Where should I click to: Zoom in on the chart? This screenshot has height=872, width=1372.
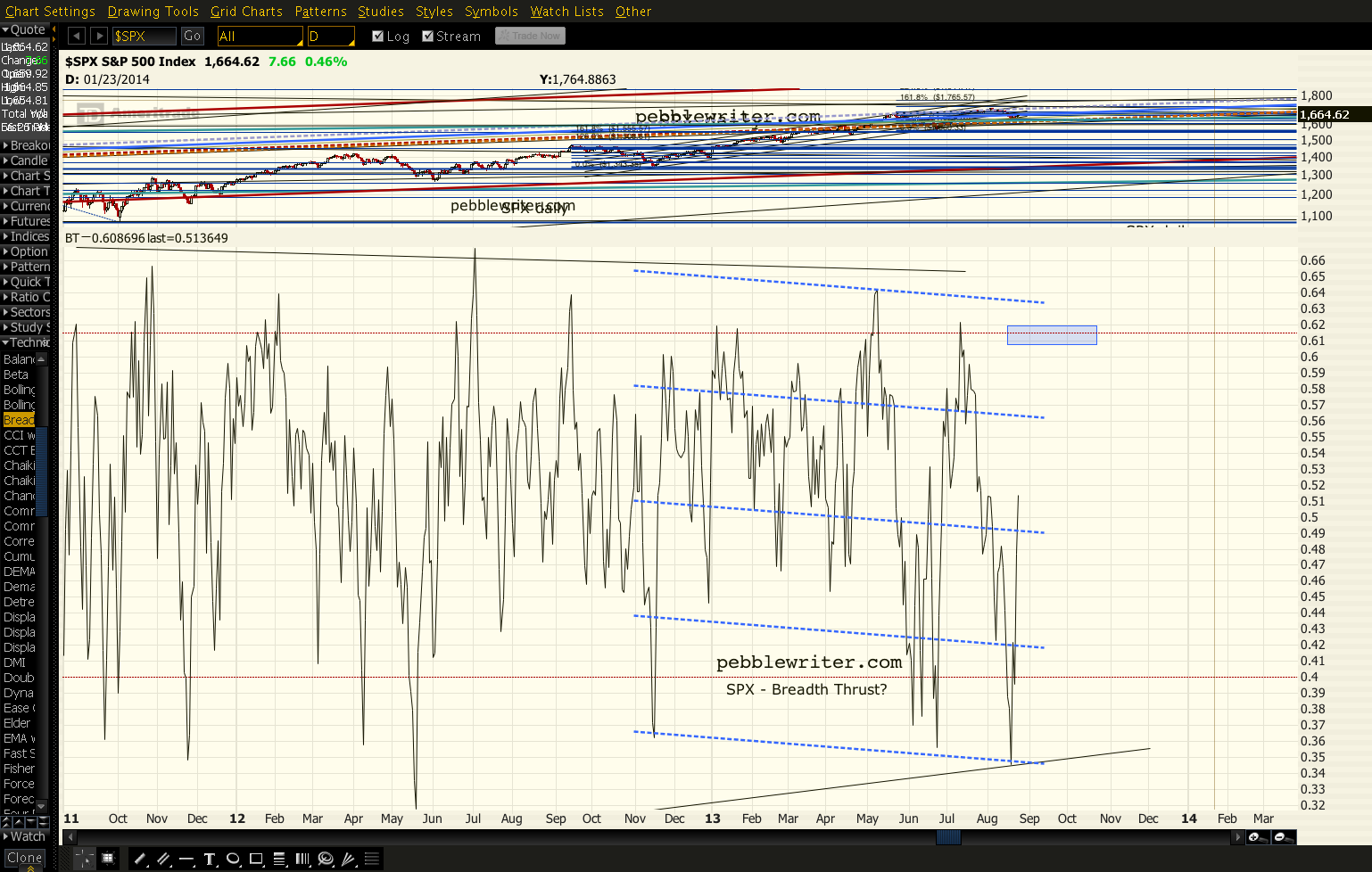[1255, 837]
